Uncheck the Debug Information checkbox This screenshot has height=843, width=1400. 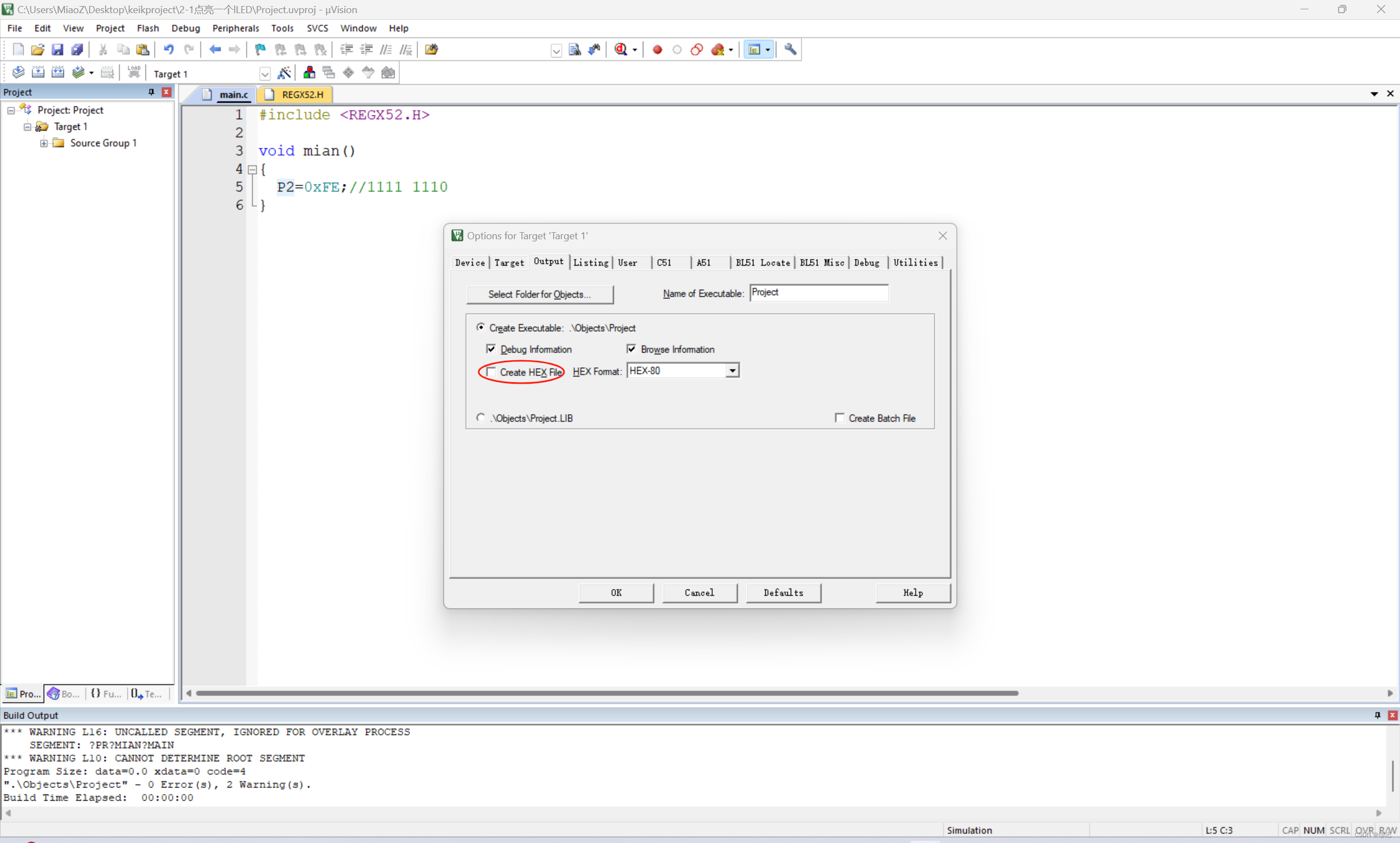pyautogui.click(x=491, y=349)
